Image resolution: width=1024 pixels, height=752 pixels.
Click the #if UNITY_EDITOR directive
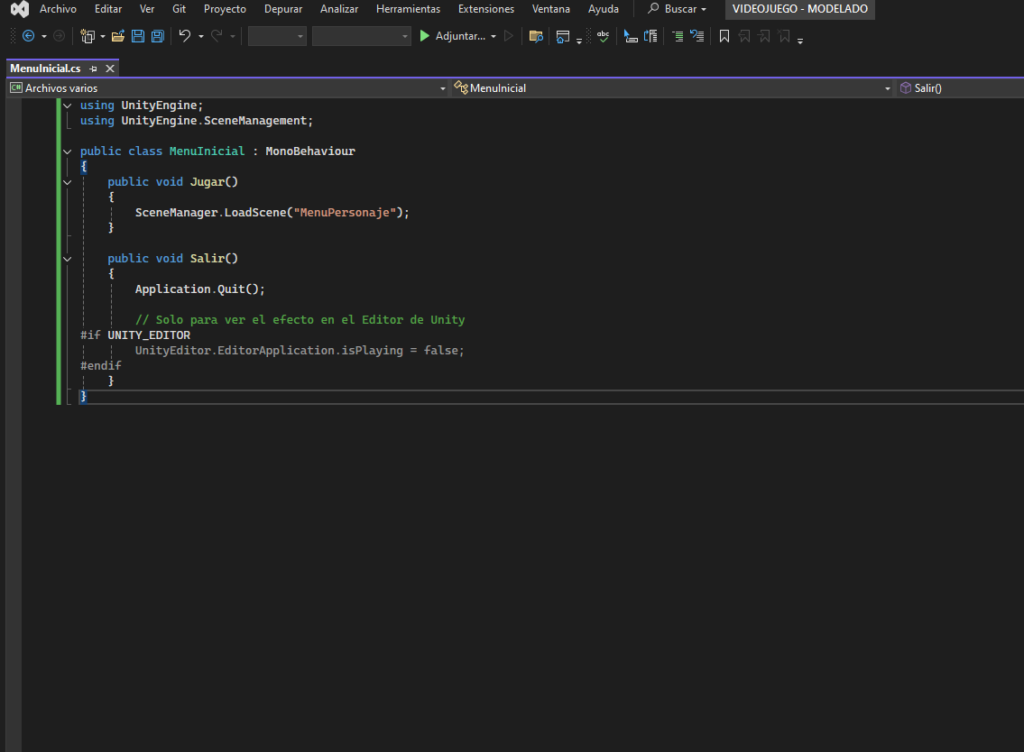[135, 336]
